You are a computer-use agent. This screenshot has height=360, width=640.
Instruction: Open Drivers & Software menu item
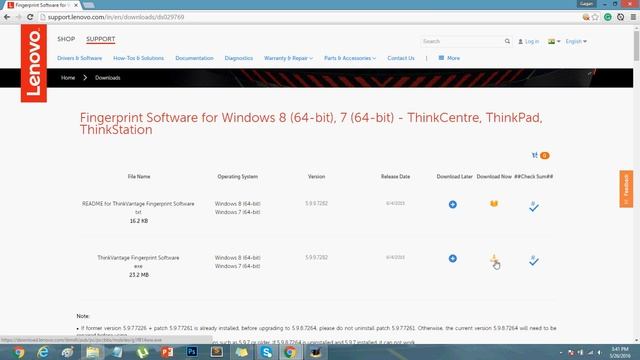click(80, 58)
